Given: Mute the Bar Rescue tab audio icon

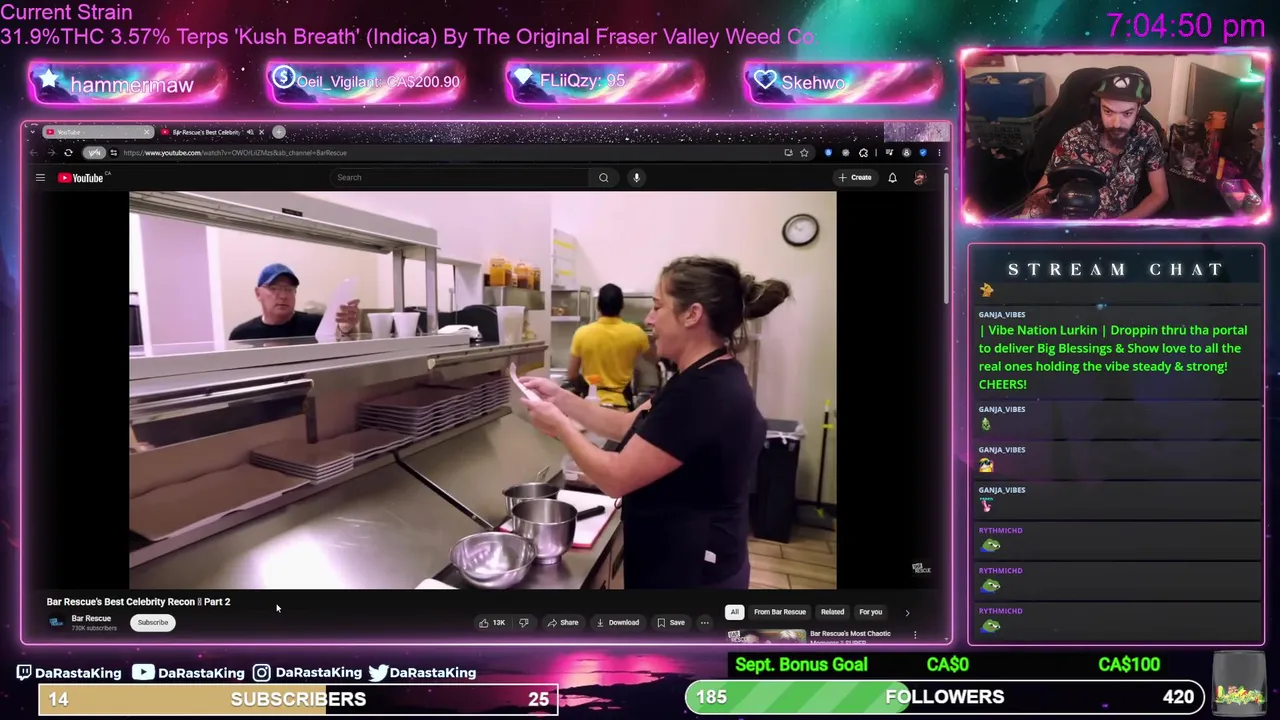Looking at the screenshot, I should pos(250,132).
